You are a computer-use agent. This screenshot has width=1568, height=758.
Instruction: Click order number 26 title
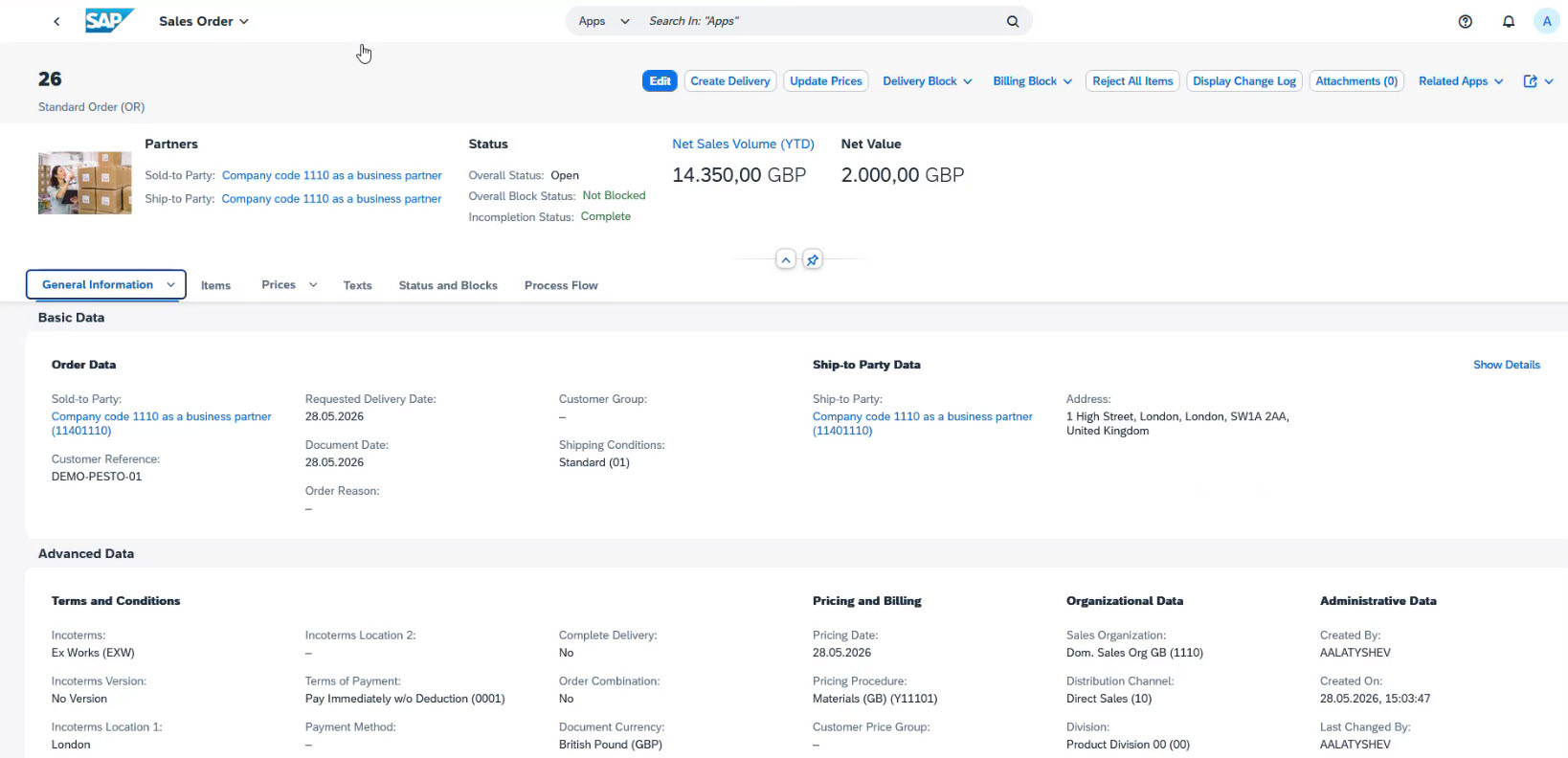[x=50, y=78]
